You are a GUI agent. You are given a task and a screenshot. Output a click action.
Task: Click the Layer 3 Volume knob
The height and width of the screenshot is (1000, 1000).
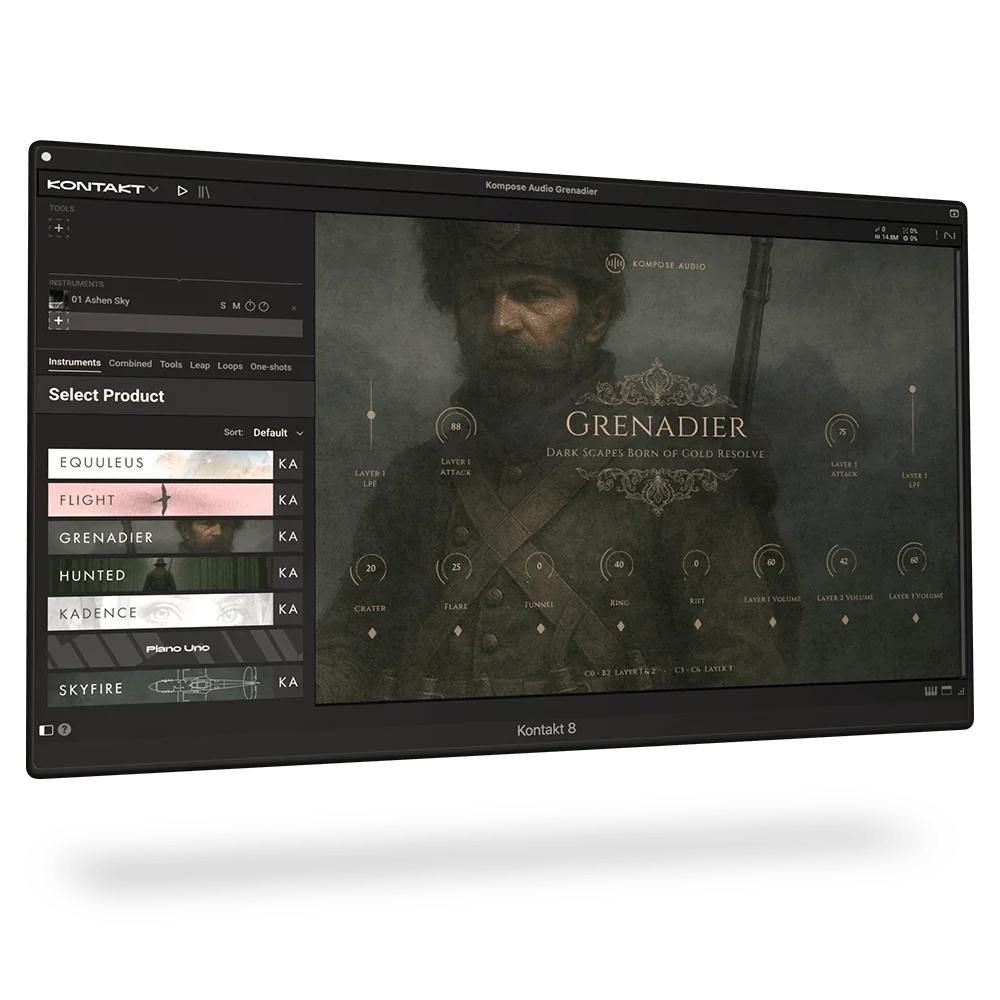(913, 560)
